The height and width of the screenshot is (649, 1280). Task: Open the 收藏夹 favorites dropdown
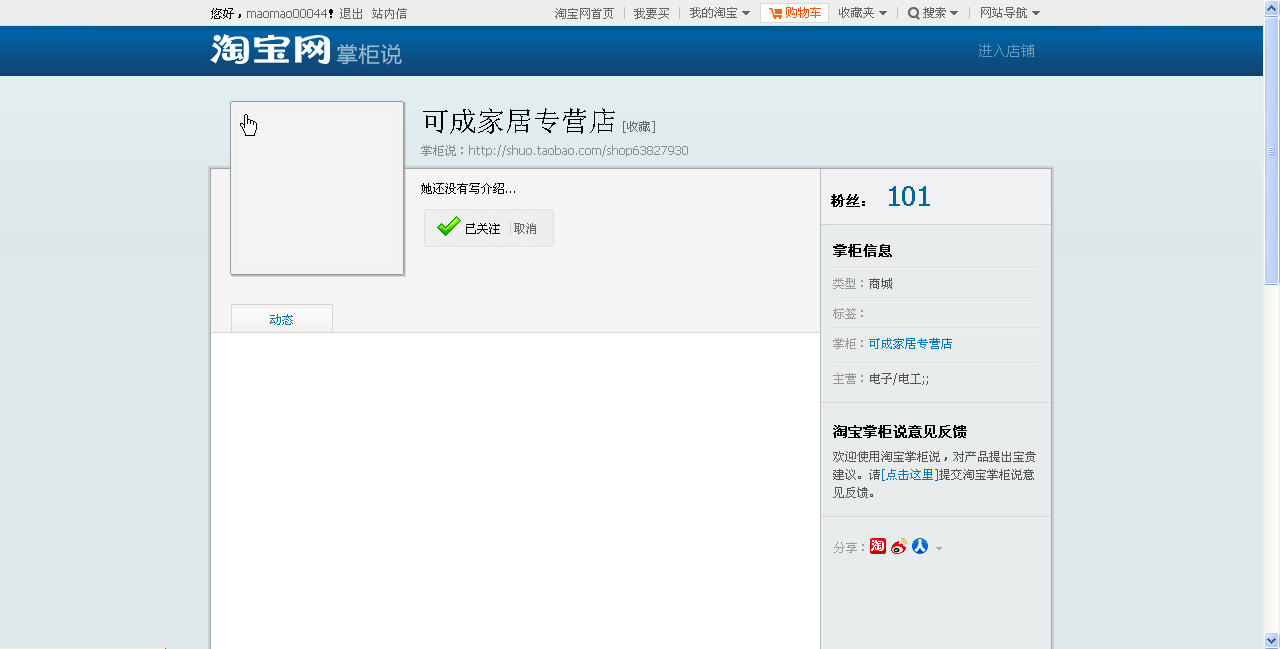pyautogui.click(x=862, y=13)
